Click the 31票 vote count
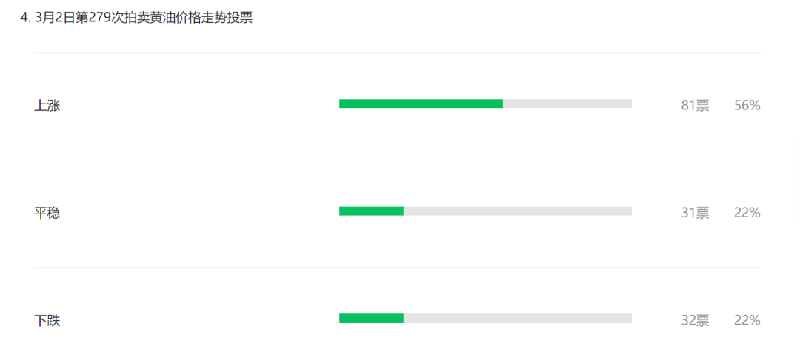The width and height of the screenshot is (800, 363). point(695,213)
